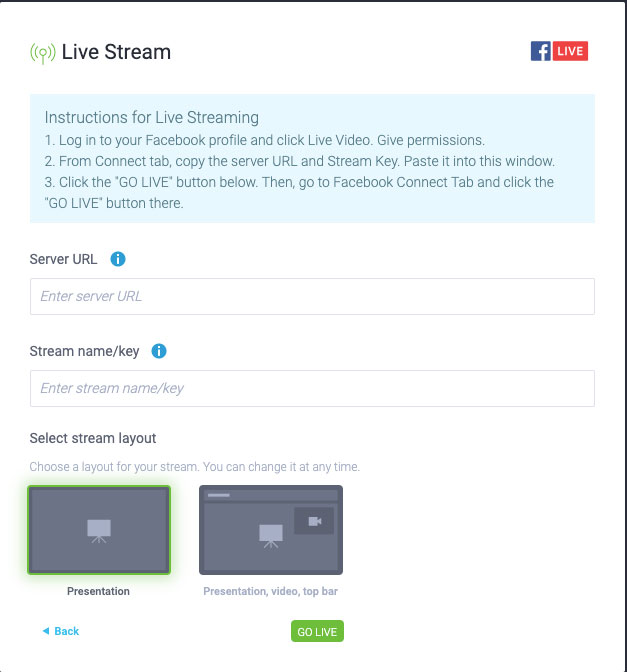The width and height of the screenshot is (627, 672).
Task: Click the GO LIVE button
Action: click(317, 631)
